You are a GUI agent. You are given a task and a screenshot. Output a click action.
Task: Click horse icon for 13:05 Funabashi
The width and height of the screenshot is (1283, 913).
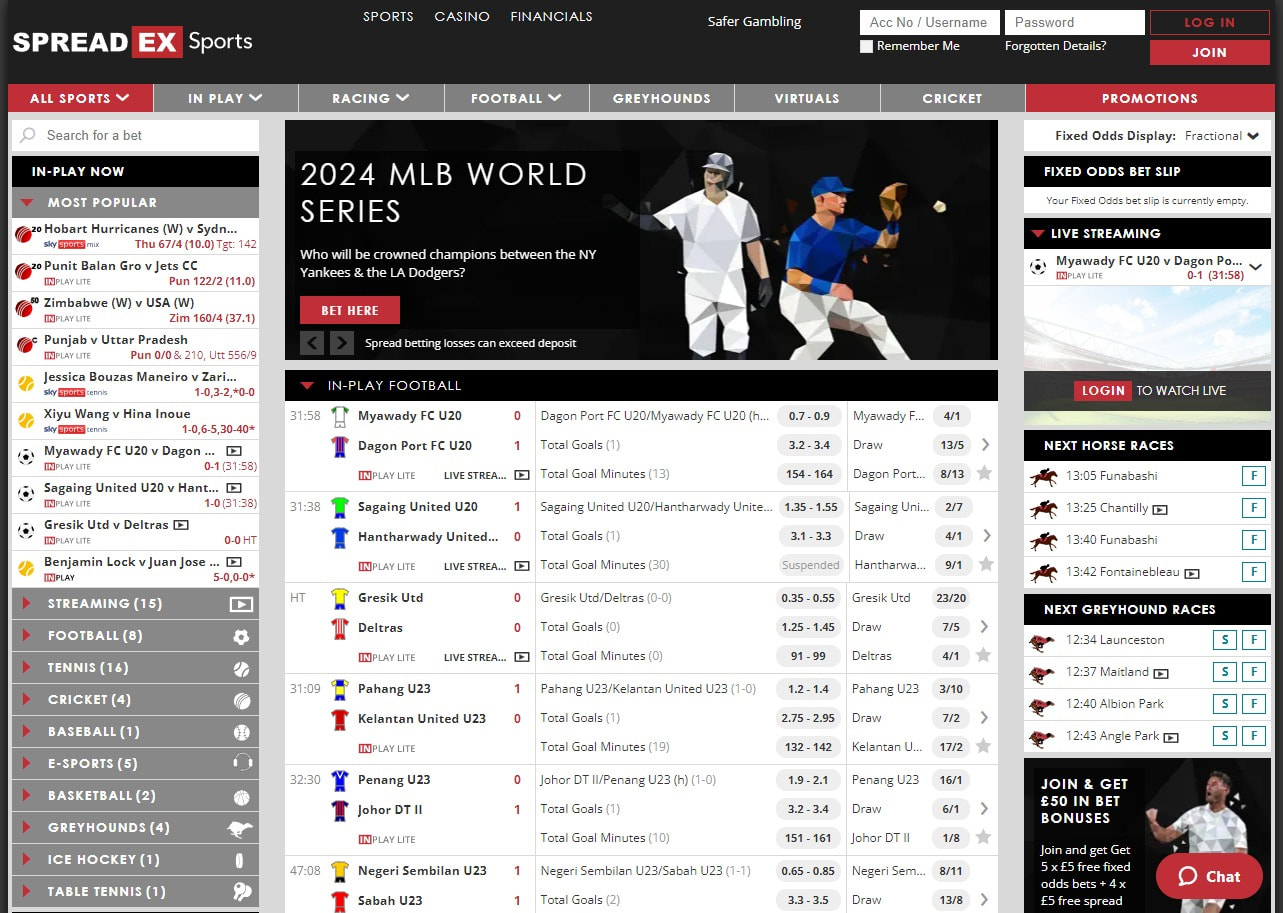[x=1044, y=477]
